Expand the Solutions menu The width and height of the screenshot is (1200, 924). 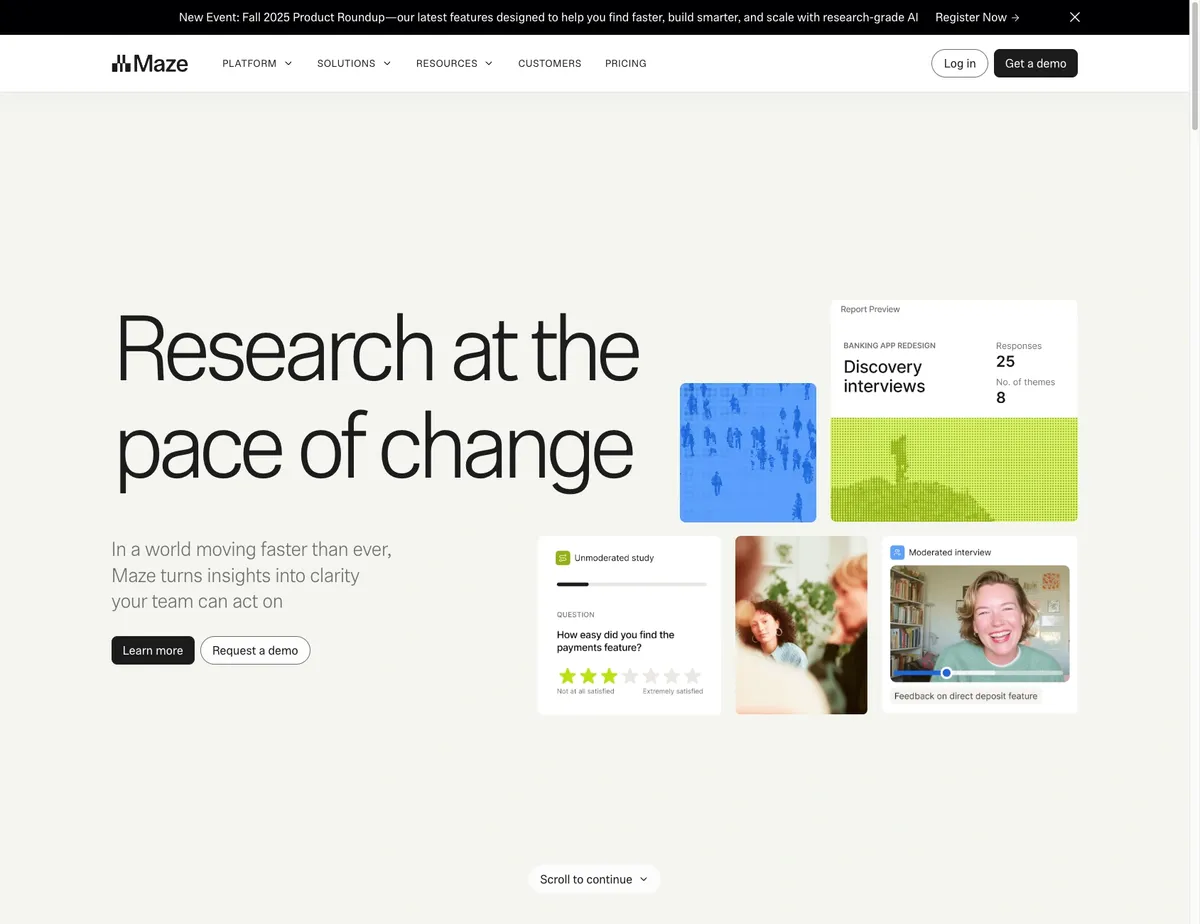pos(354,63)
